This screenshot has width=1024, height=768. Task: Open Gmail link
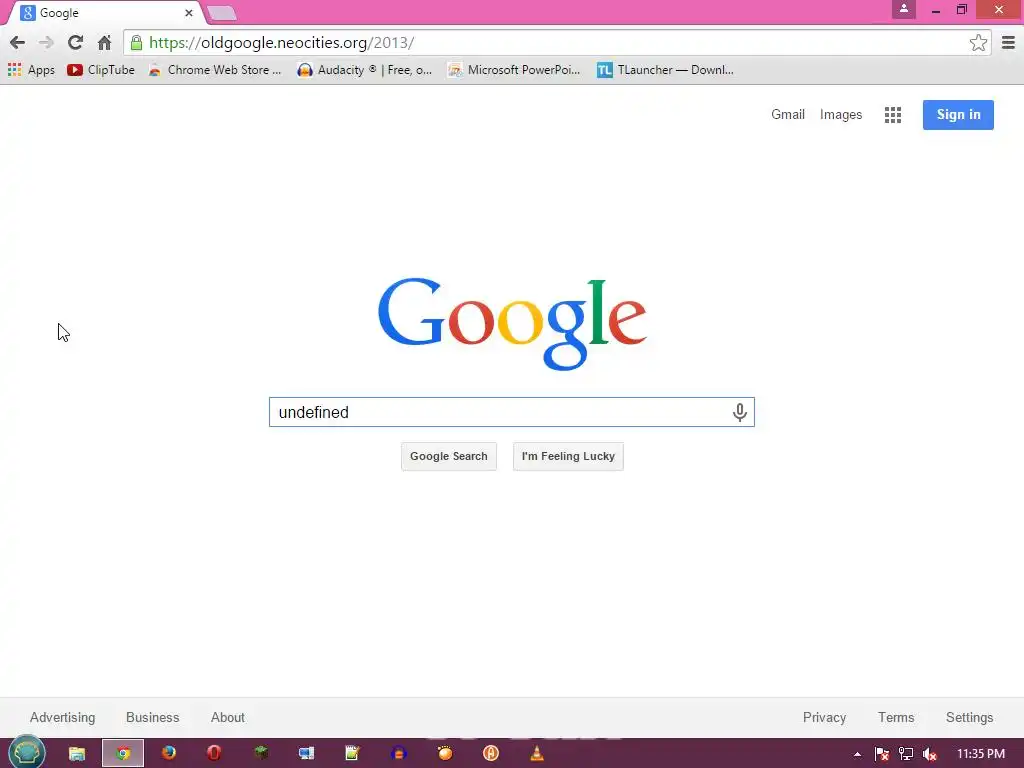(788, 115)
